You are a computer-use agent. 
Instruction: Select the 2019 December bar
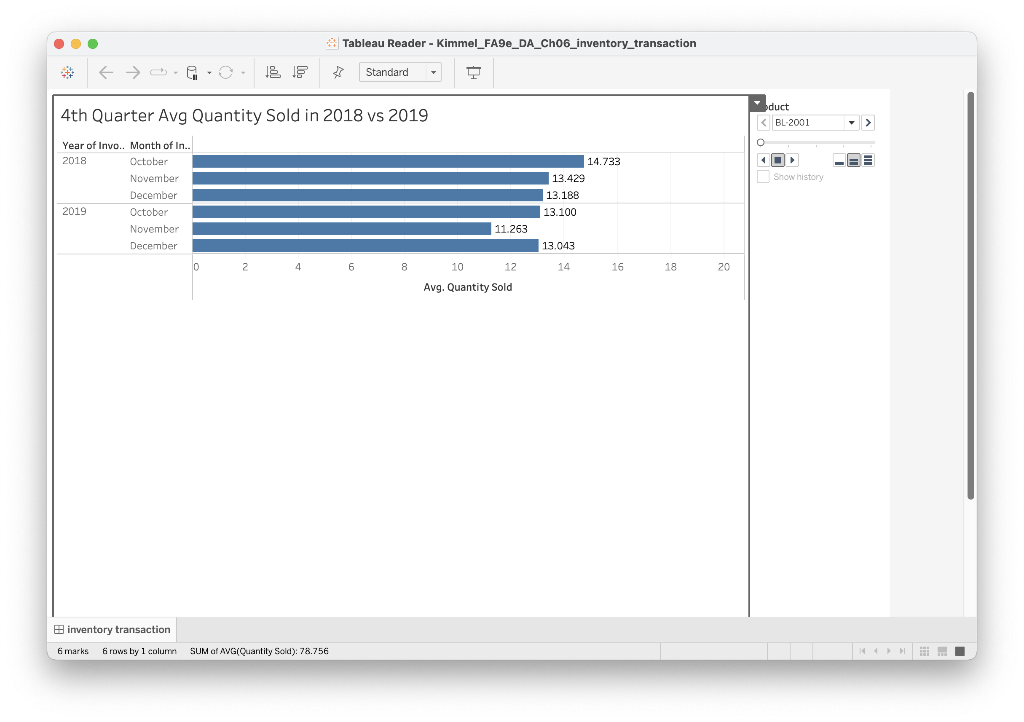[x=366, y=245]
